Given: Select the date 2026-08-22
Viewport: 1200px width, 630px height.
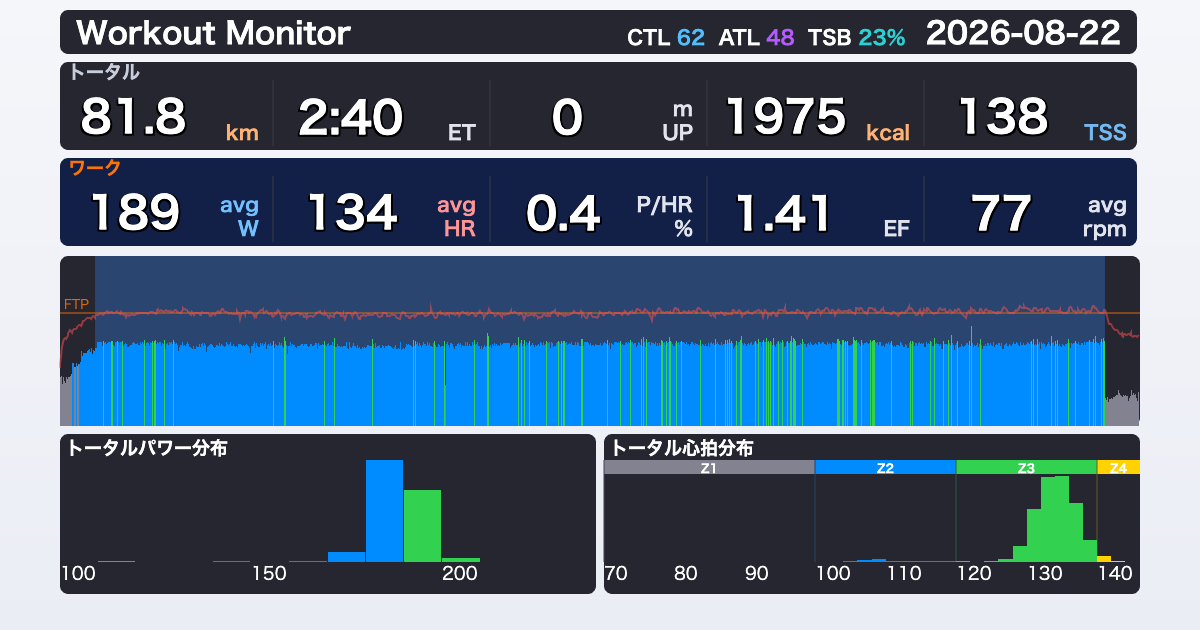Looking at the screenshot, I should click(x=1023, y=33).
